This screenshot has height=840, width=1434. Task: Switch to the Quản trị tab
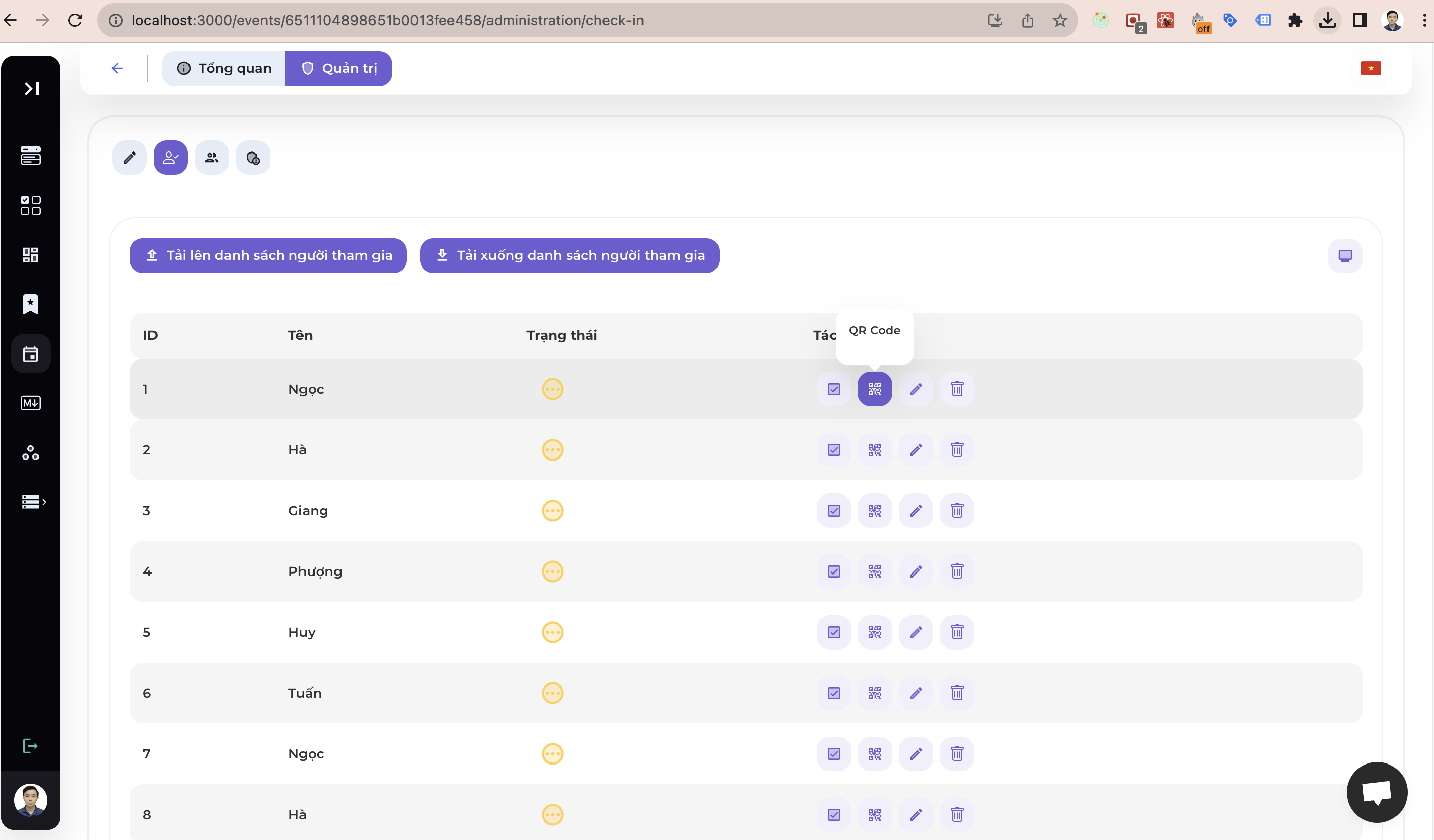click(338, 68)
